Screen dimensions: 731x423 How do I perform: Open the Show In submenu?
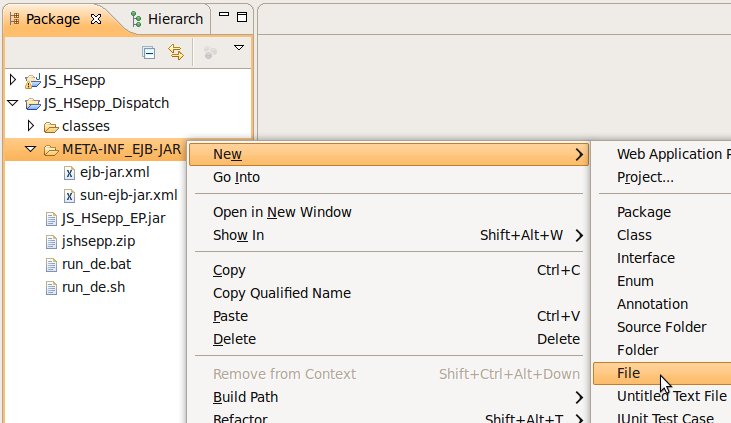pyautogui.click(x=238, y=235)
